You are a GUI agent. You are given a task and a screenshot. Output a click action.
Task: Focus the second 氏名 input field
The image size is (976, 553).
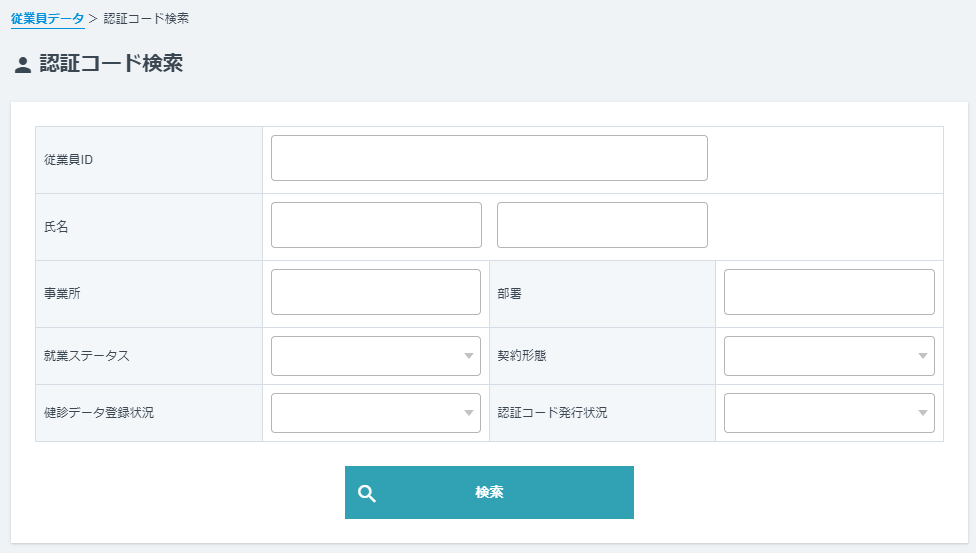pos(602,225)
